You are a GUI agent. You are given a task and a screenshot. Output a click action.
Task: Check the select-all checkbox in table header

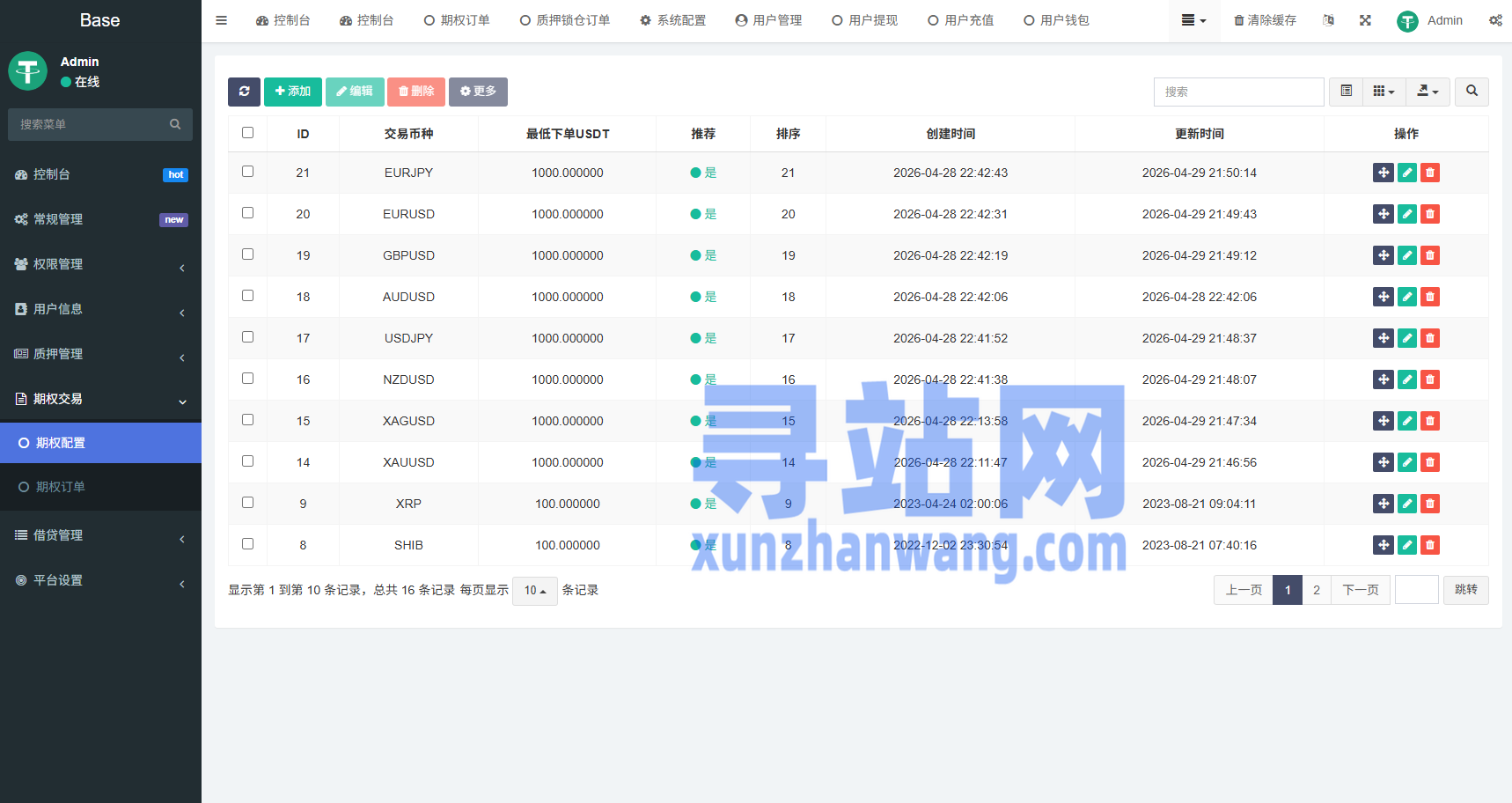(x=247, y=133)
